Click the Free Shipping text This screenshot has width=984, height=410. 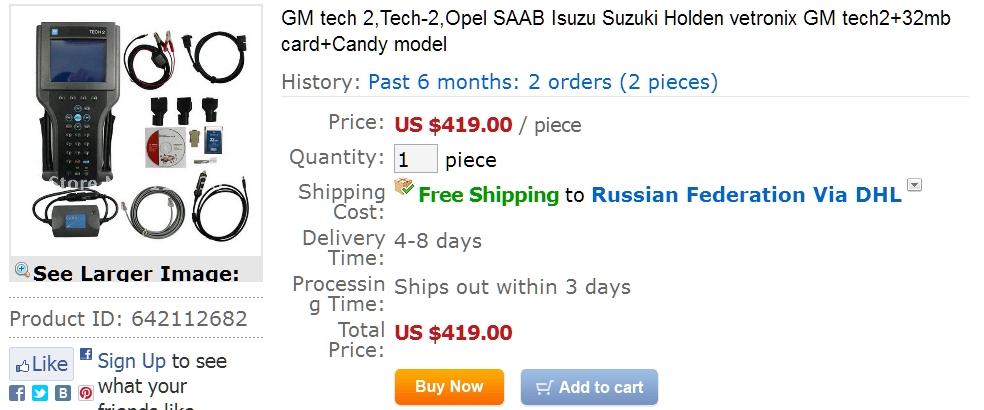click(x=488, y=195)
